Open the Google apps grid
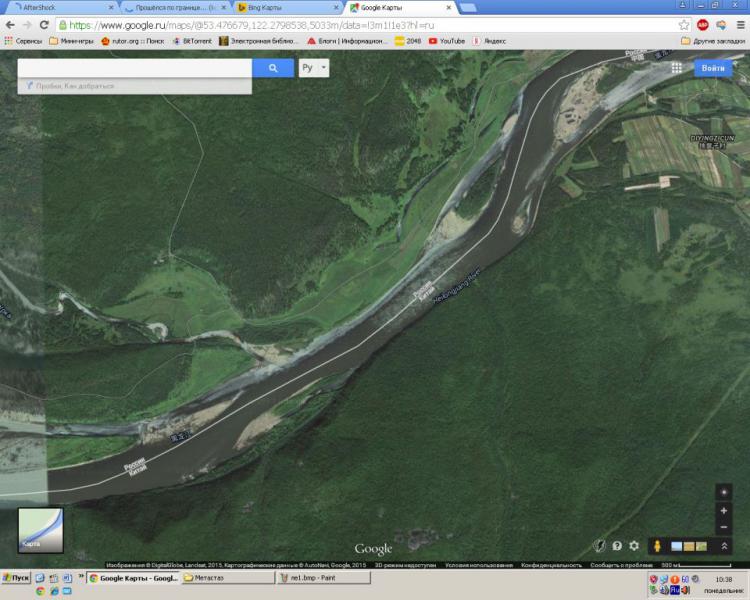The image size is (750, 600). pyautogui.click(x=677, y=68)
